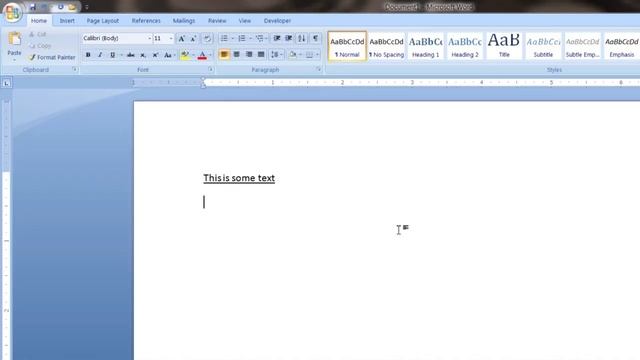The height and width of the screenshot is (360, 640).
Task: Sort text with A-Z icon
Action: pos(302,38)
